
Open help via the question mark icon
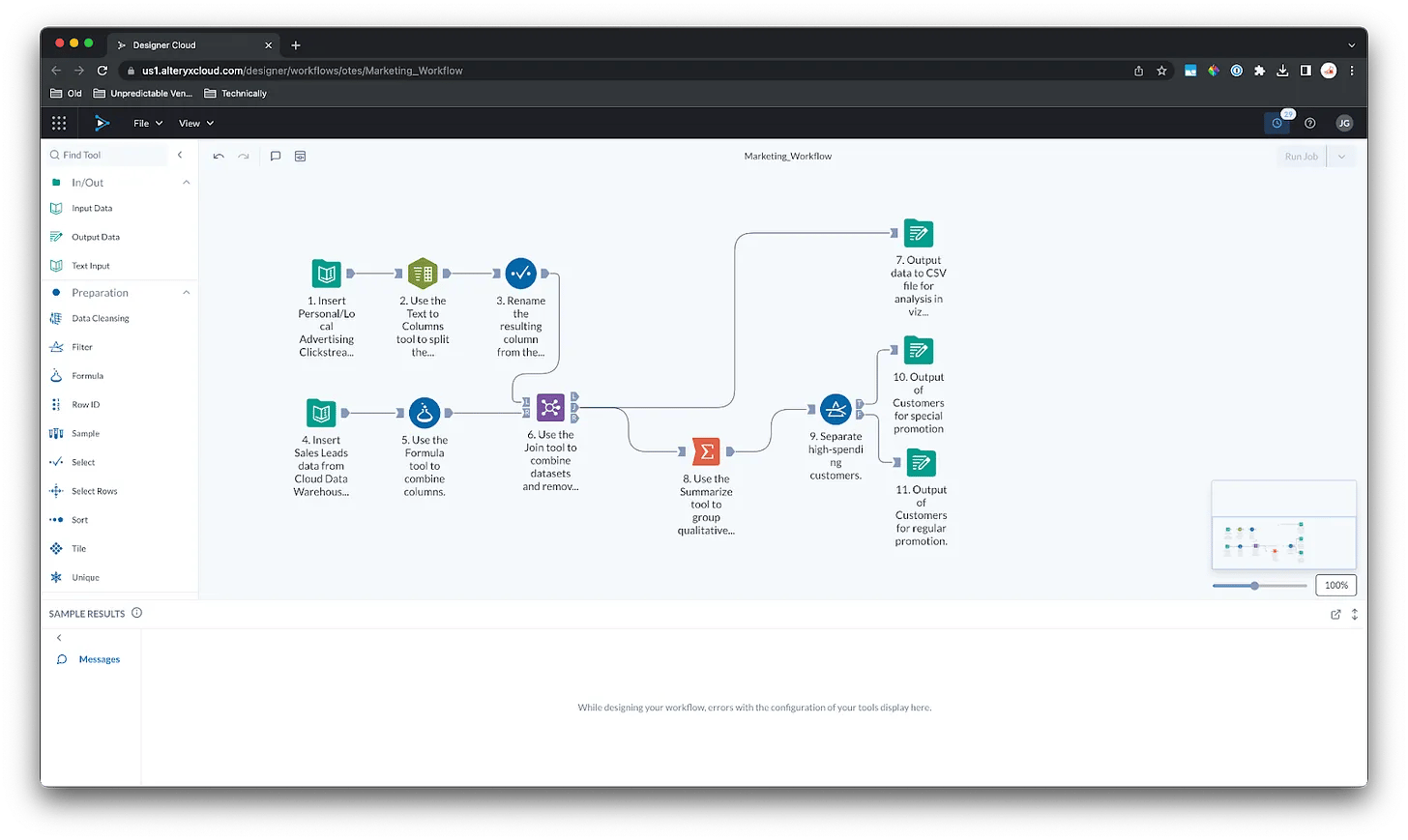(x=1310, y=123)
